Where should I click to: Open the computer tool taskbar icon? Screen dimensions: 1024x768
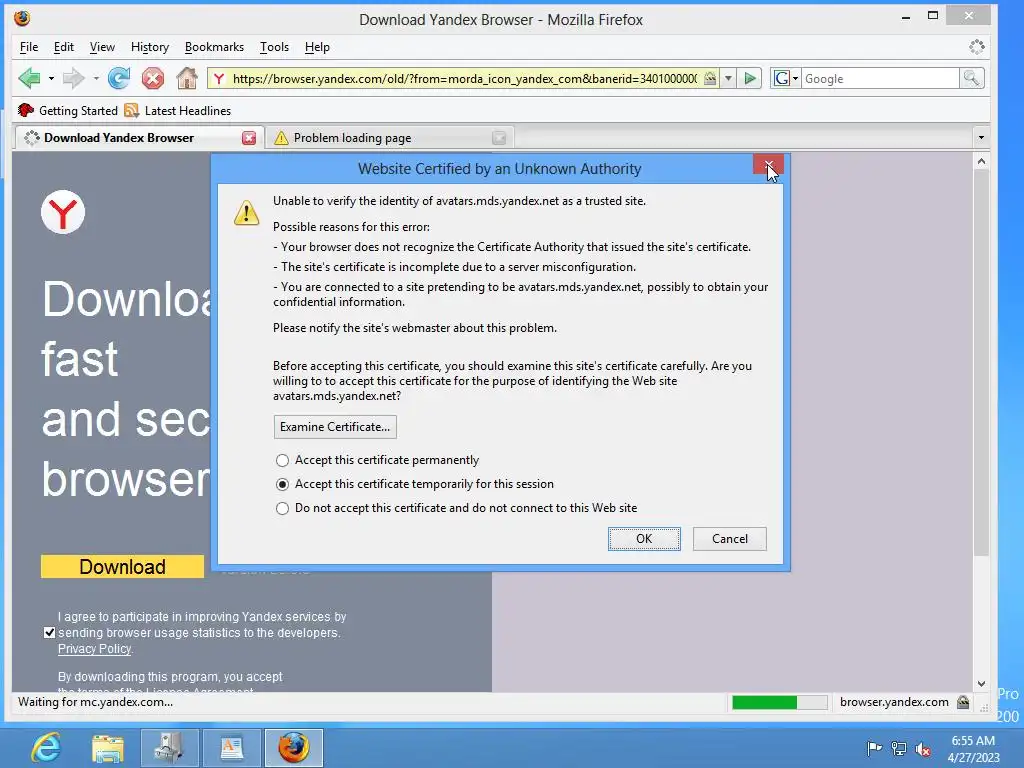click(168, 748)
